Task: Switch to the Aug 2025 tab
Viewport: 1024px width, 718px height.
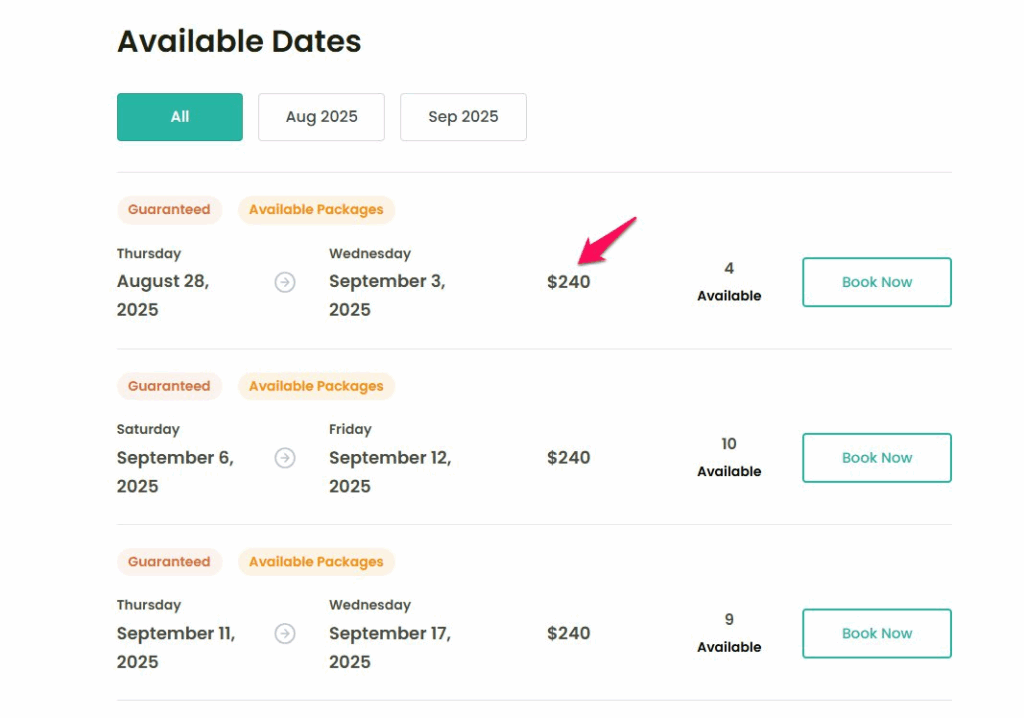Action: pos(321,117)
